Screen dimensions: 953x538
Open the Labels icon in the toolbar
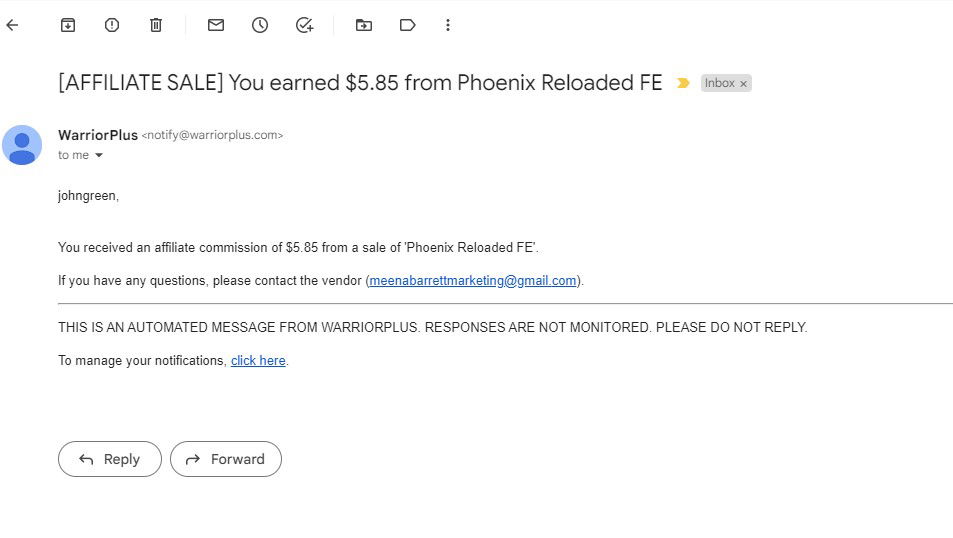tap(407, 25)
